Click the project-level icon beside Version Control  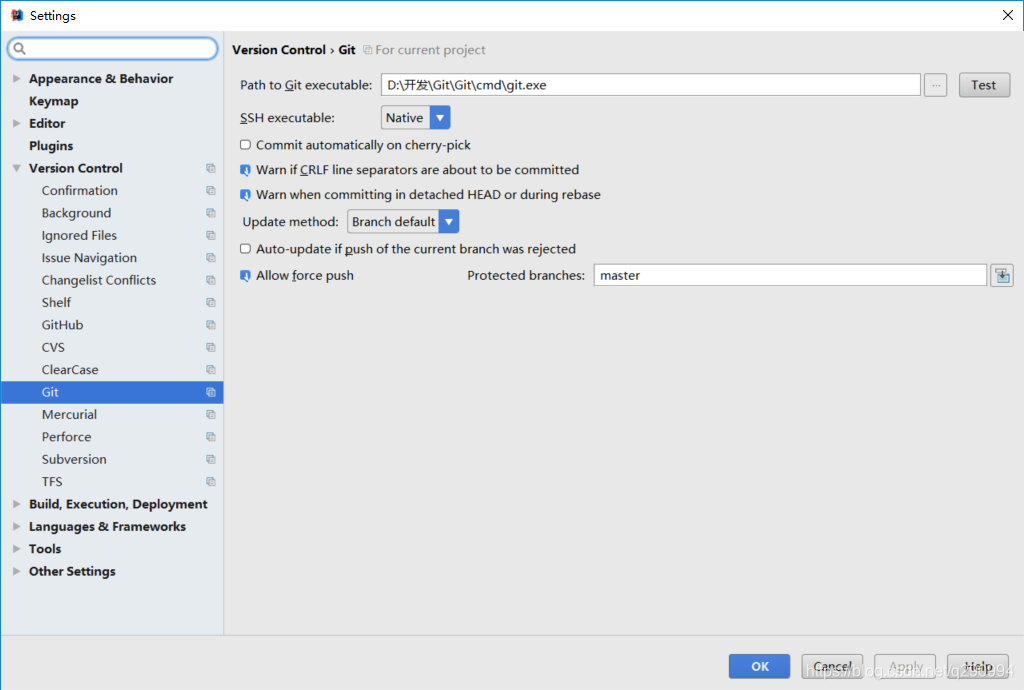coord(210,168)
